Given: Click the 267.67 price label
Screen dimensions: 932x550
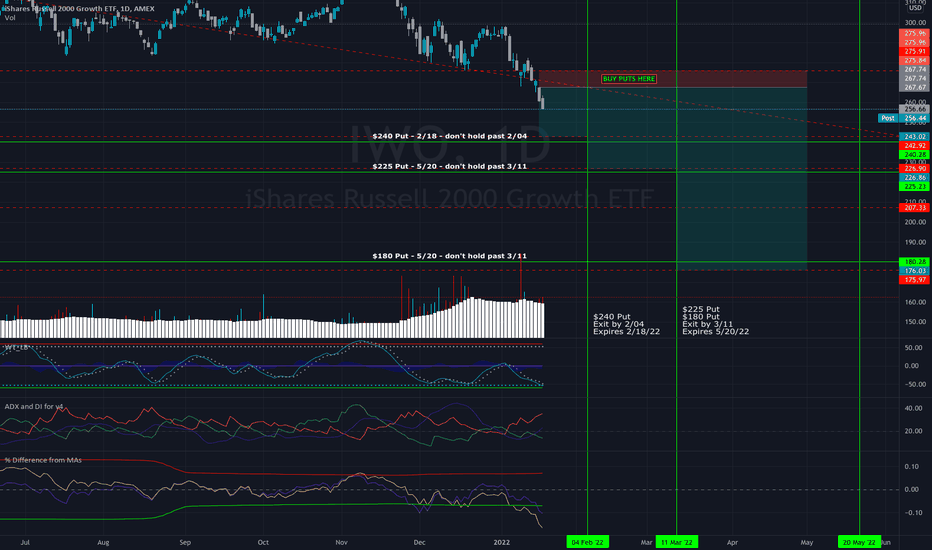Looking at the screenshot, I should click(915, 87).
